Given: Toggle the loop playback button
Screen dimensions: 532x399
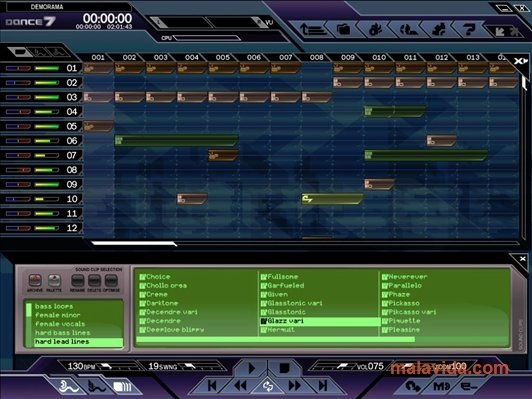Looking at the screenshot, I should tap(268, 386).
